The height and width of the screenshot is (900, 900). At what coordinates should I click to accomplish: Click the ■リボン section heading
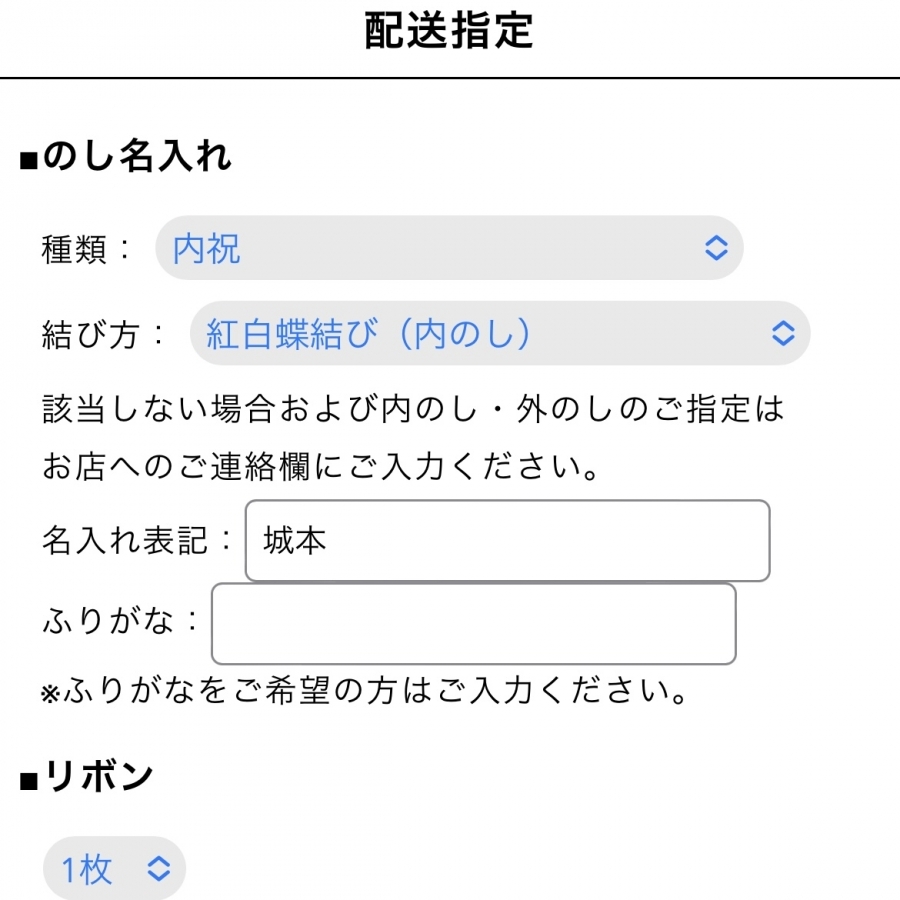click(87, 777)
